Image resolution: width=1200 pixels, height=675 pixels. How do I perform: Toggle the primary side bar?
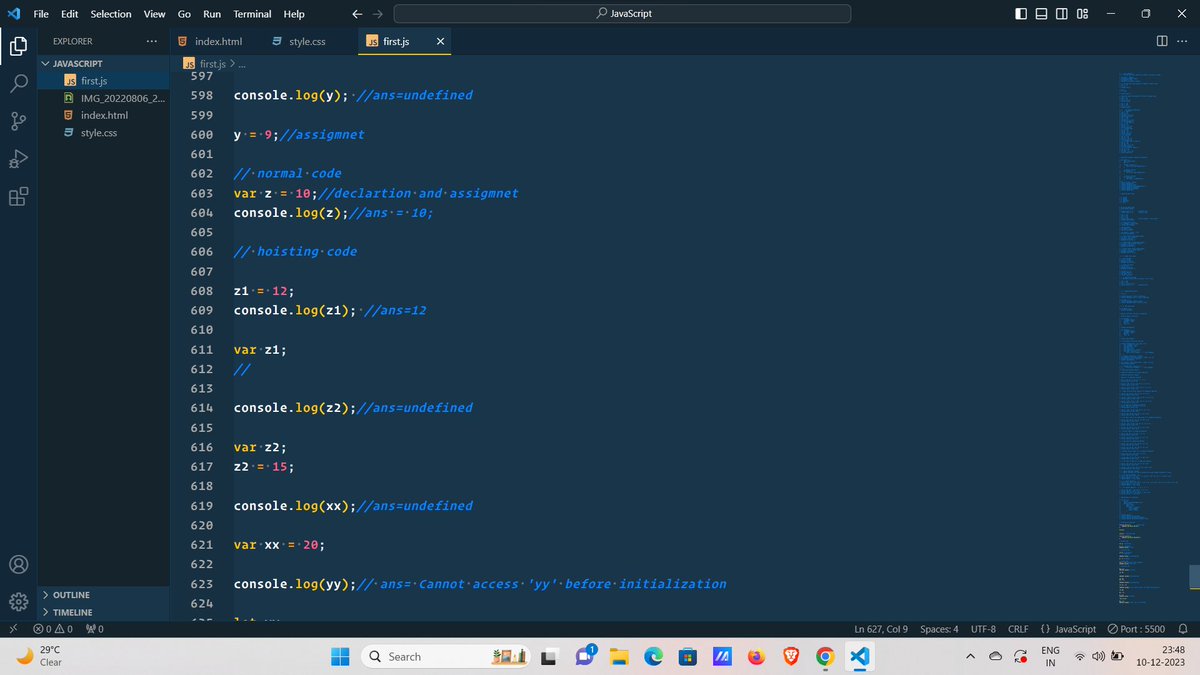pyautogui.click(x=1020, y=14)
